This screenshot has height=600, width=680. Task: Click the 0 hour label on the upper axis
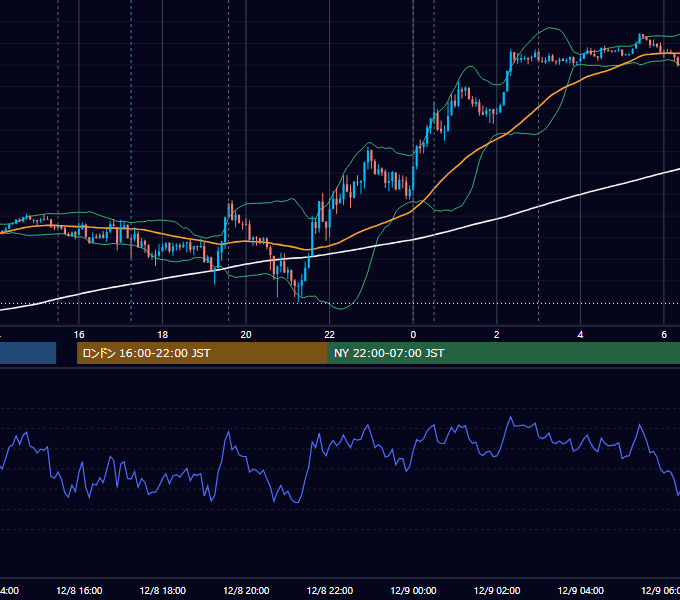click(x=413, y=334)
